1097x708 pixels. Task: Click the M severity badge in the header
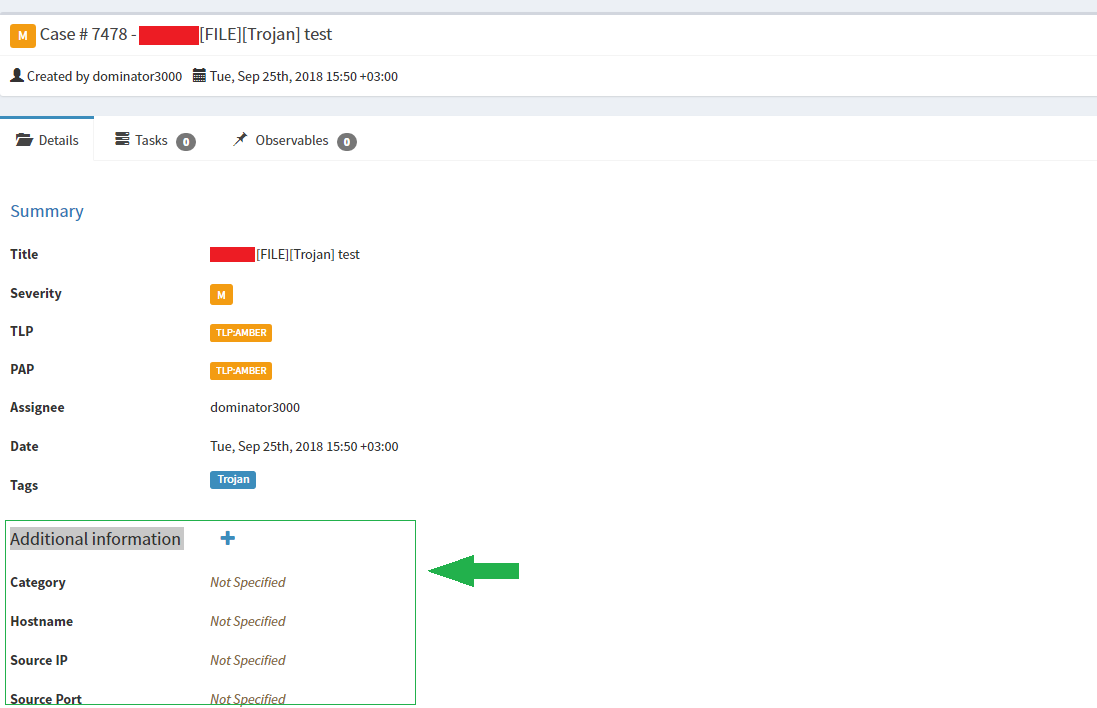point(21,35)
